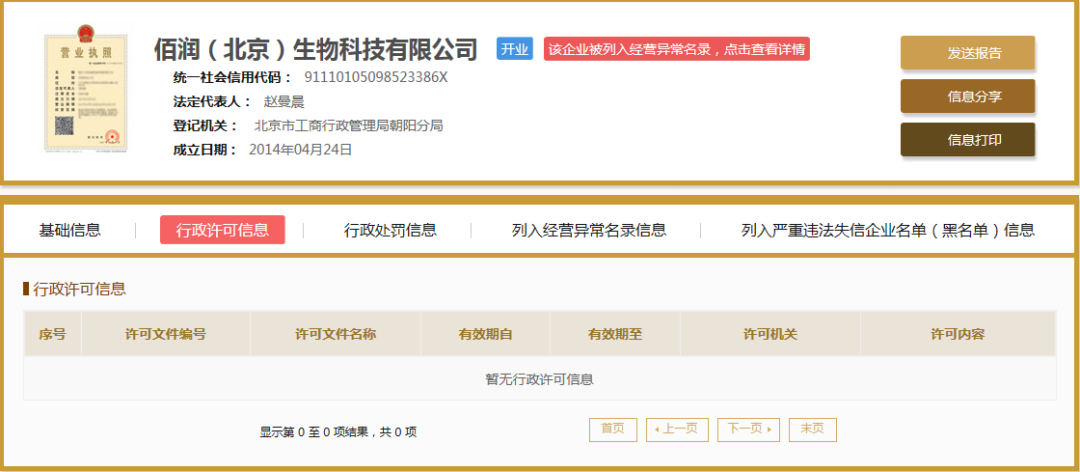The height and width of the screenshot is (472, 1080).
Task: Open the 严重违法失信企业名单(黑名单)信息 tab
Action: 887,230
